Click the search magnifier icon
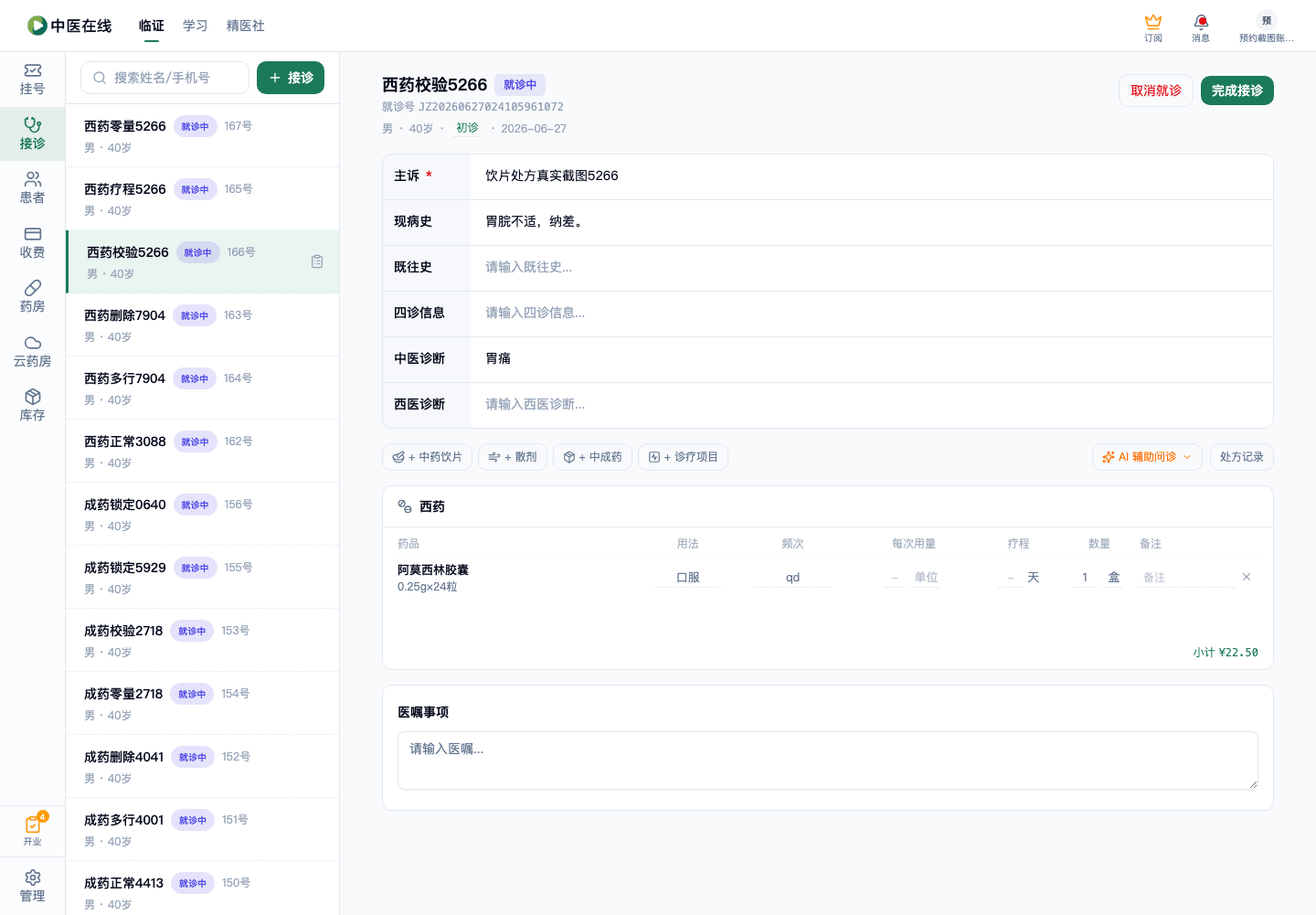 pyautogui.click(x=100, y=78)
